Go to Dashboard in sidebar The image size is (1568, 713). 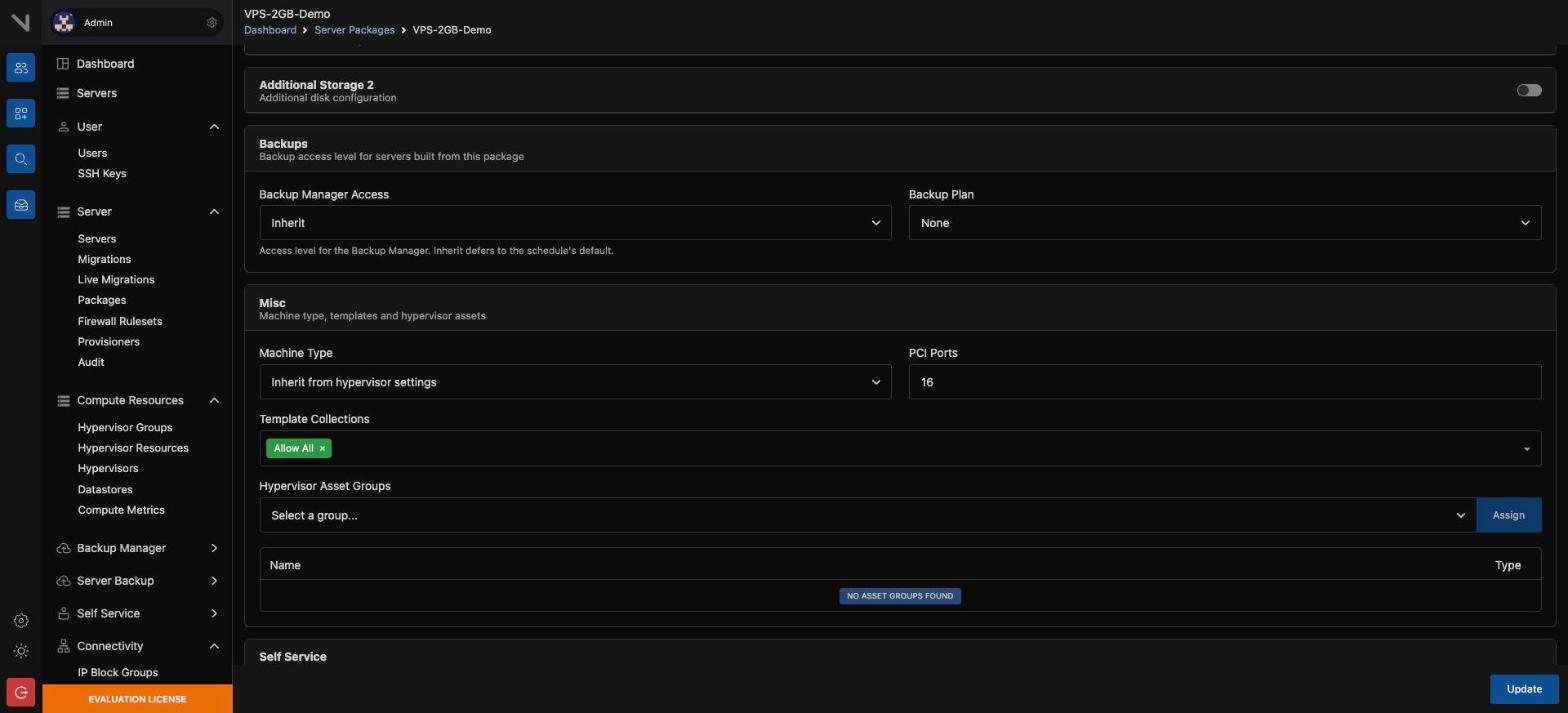click(105, 64)
